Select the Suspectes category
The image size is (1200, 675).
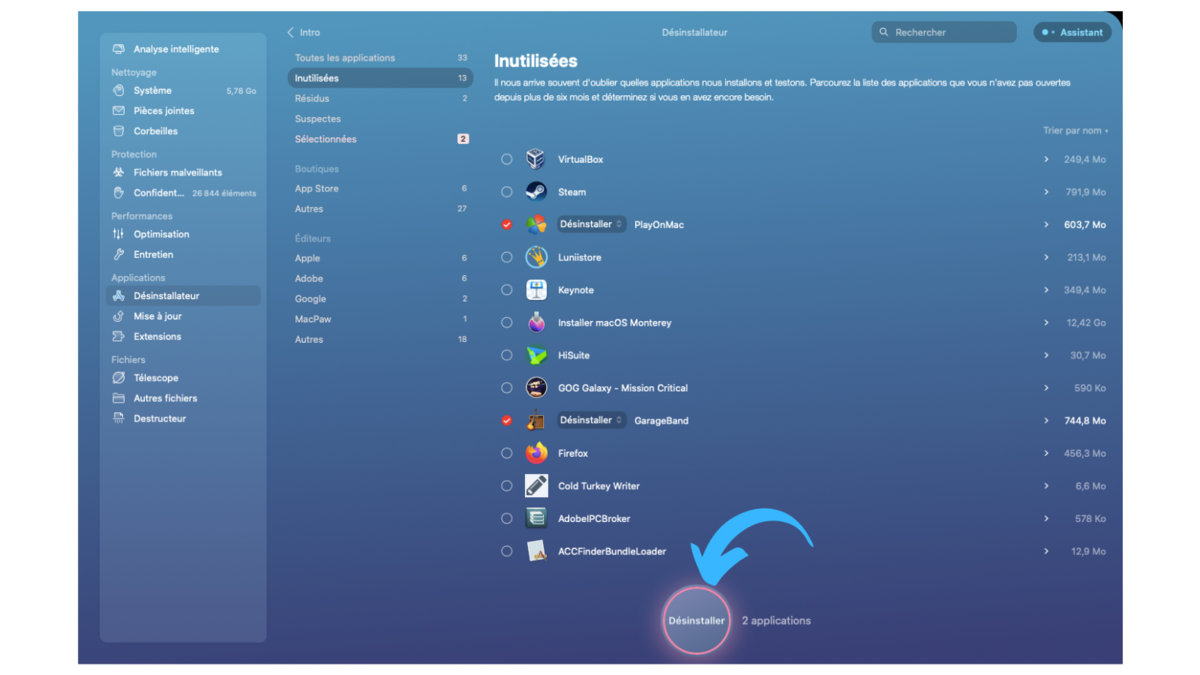click(380, 119)
